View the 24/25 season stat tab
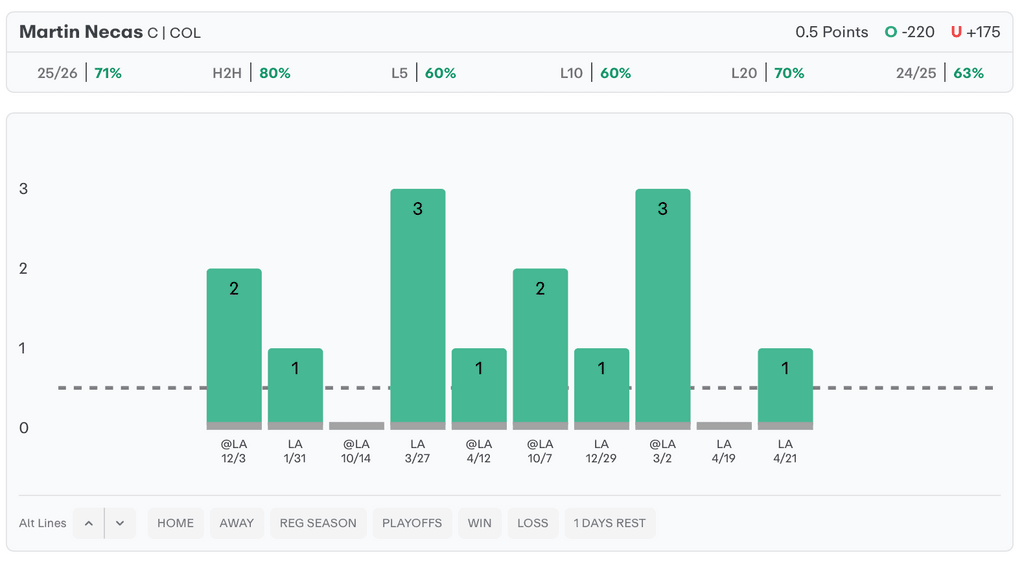This screenshot has height=563, width=1024. 940,73
